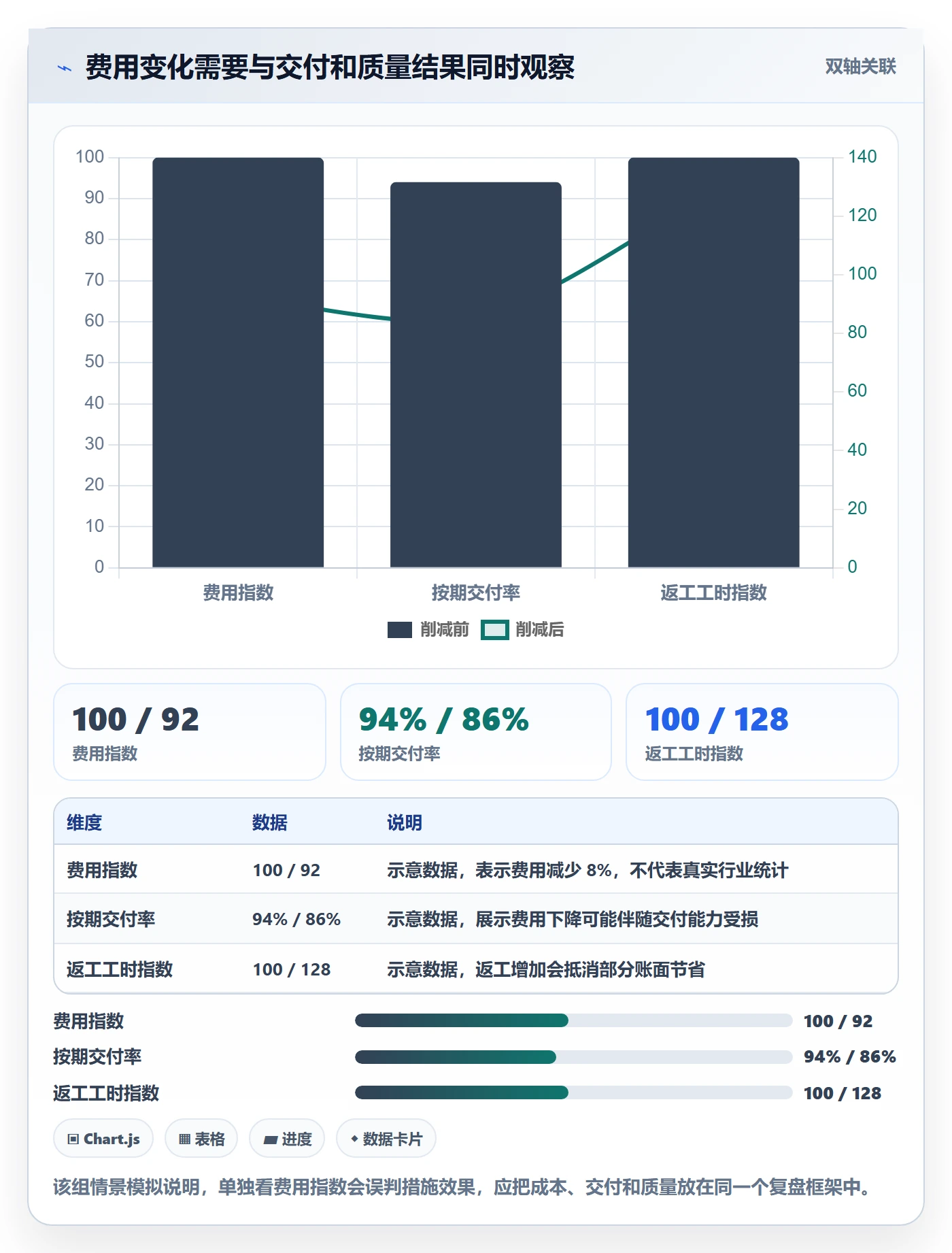
Task: Click table cell value 94% / 86%
Action: [x=296, y=919]
